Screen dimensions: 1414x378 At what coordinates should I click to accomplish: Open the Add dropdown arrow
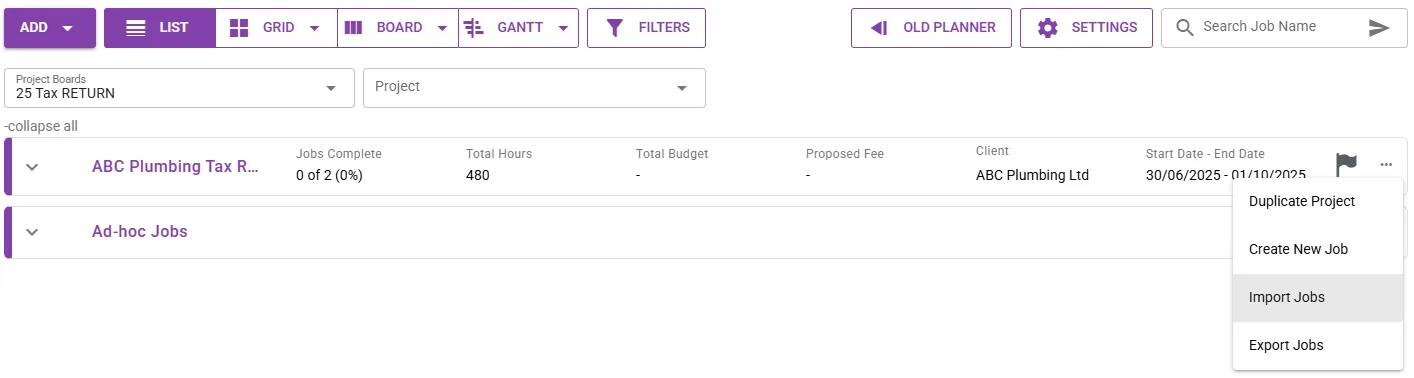[68, 28]
